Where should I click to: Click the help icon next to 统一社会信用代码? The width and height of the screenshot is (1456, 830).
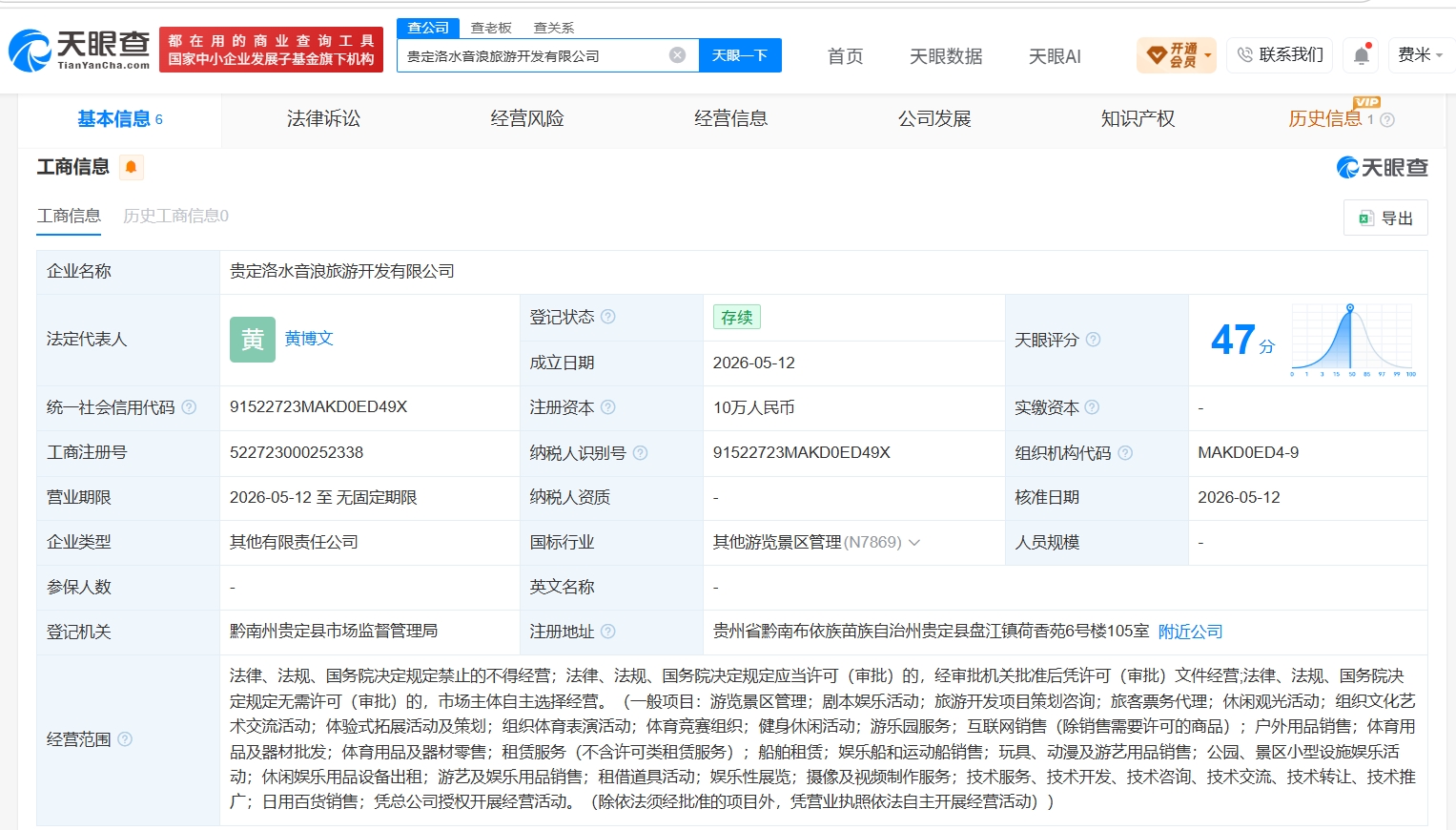[189, 407]
